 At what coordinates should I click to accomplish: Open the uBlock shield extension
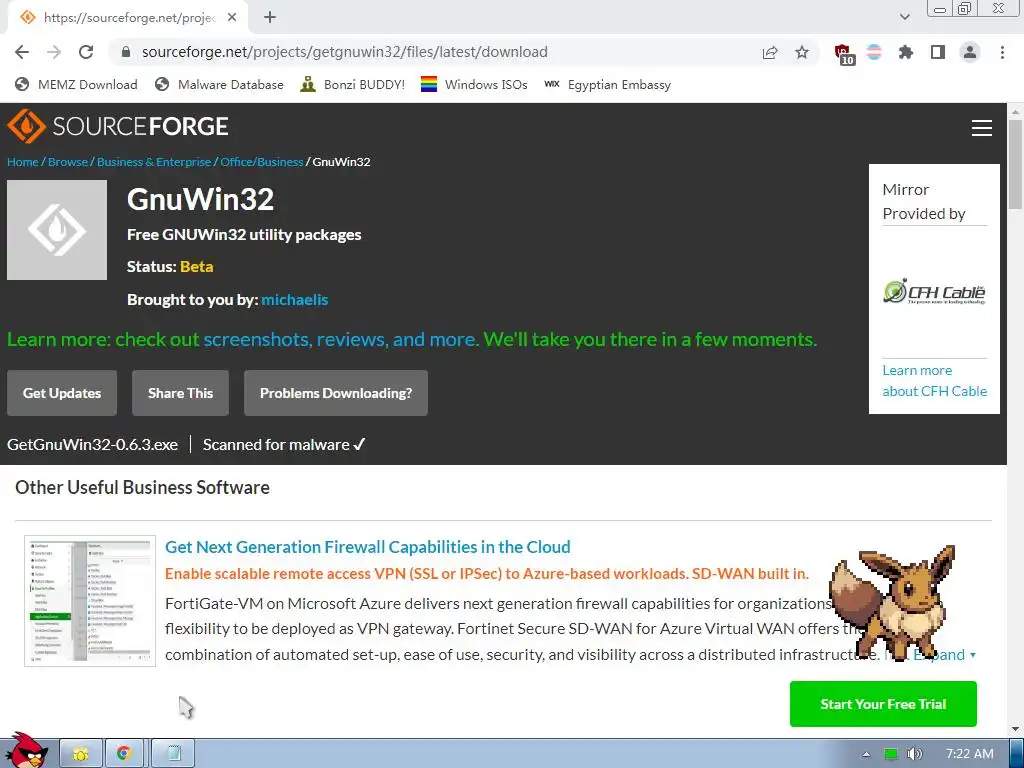tap(844, 54)
